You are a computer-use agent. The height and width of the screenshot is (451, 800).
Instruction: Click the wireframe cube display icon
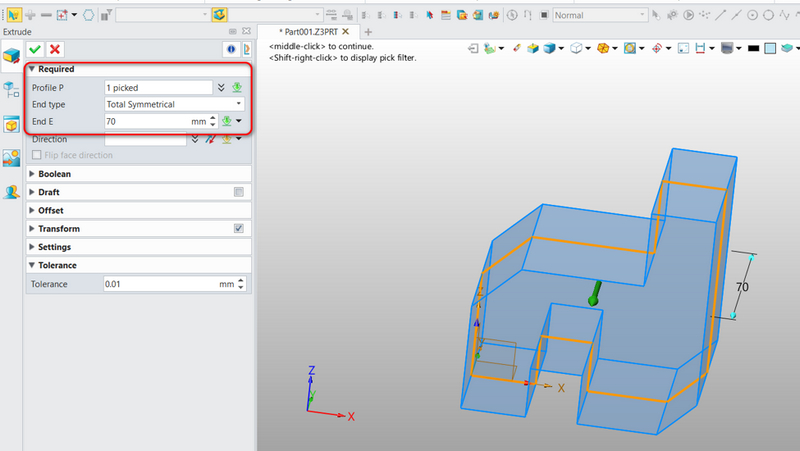coord(576,48)
